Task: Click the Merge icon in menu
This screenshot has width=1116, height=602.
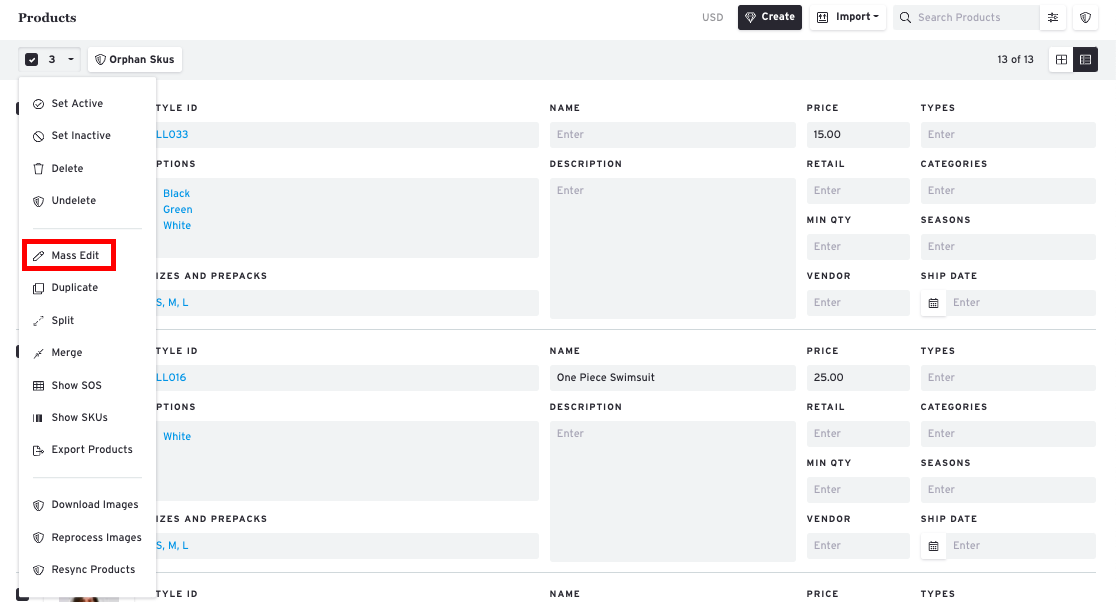Action: pyautogui.click(x=39, y=353)
